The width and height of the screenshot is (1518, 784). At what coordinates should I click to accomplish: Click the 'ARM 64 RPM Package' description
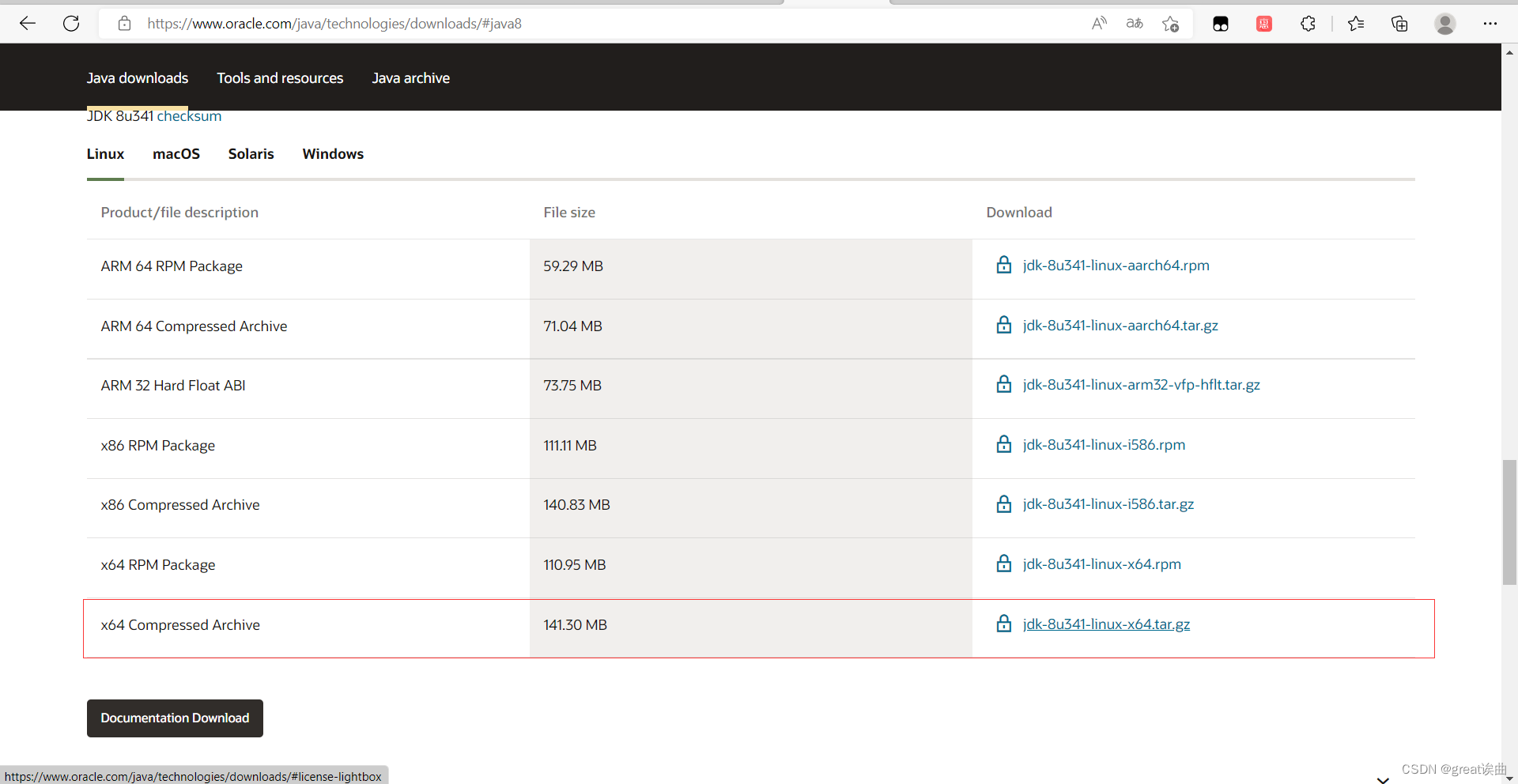coord(172,266)
